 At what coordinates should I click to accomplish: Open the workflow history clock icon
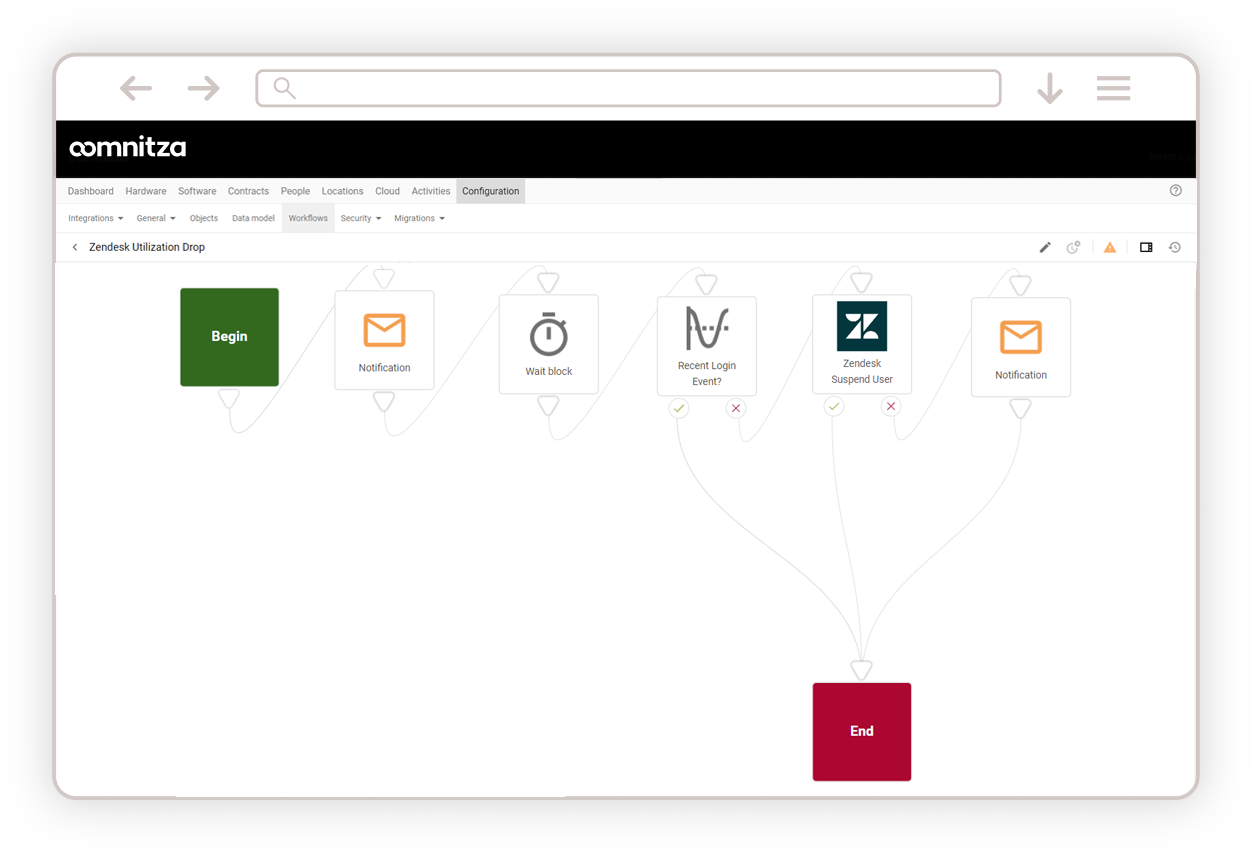coord(1175,247)
